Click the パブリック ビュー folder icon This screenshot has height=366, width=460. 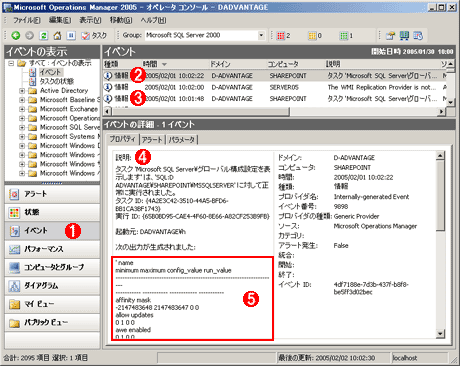pos(14,323)
